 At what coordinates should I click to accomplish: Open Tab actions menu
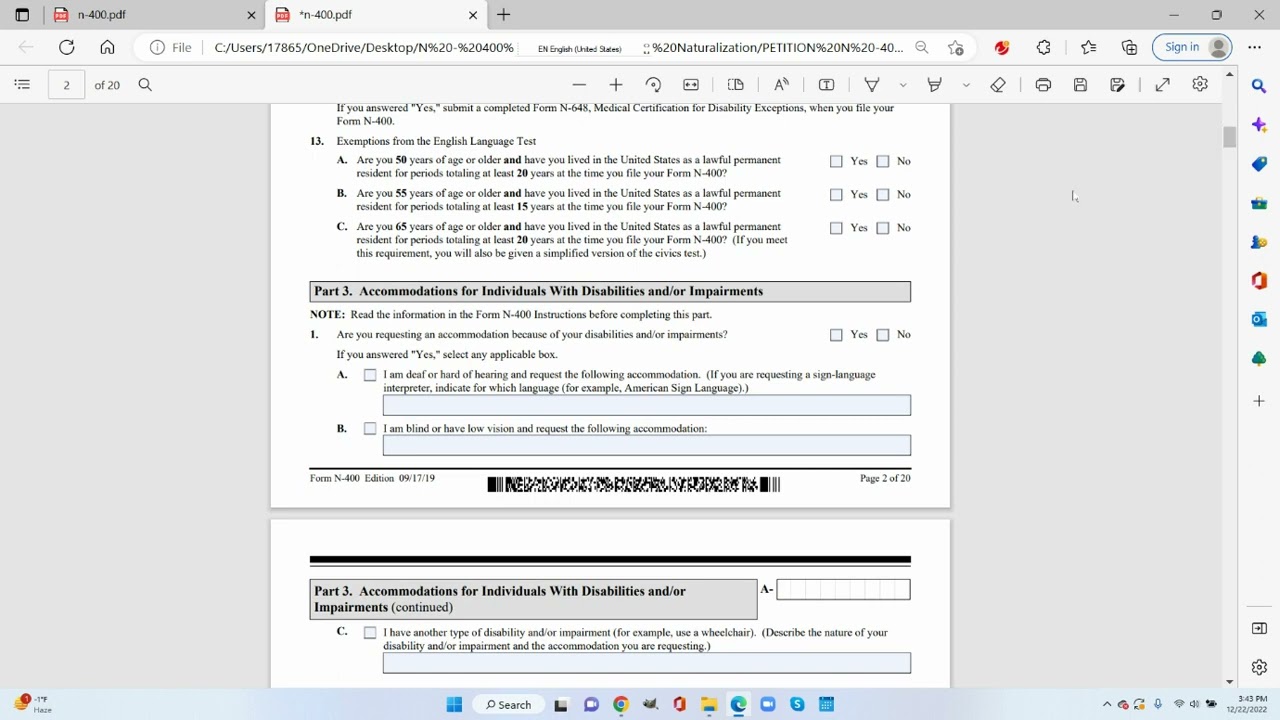(x=22, y=15)
